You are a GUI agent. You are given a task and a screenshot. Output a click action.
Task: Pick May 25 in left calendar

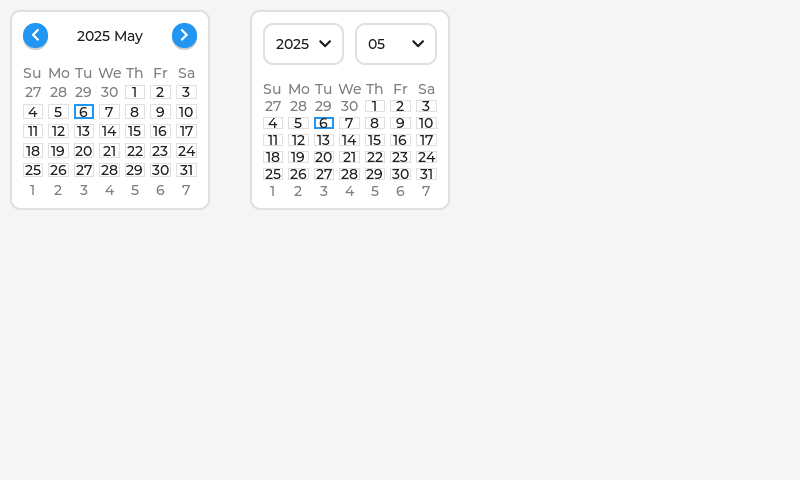tap(33, 170)
